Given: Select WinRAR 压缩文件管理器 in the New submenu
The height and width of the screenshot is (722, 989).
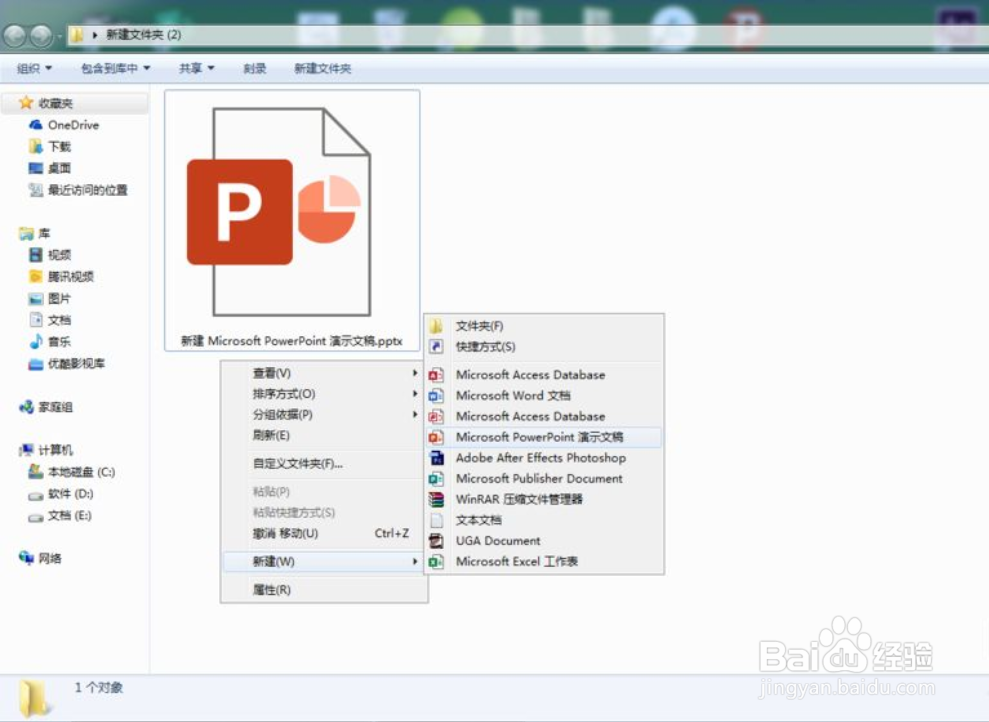Looking at the screenshot, I should click(527, 499).
